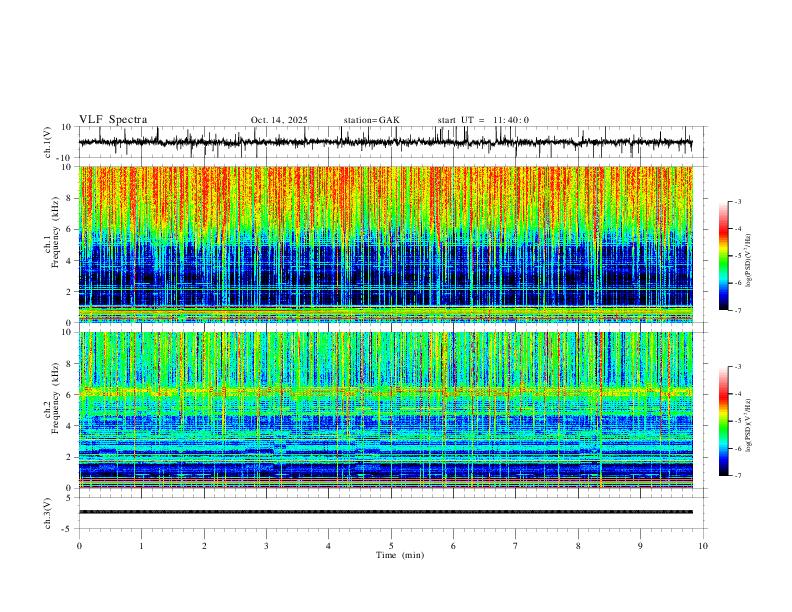Click the "2" kHz tick on ch.2 frequency axis
The image size is (792, 612).
point(69,457)
